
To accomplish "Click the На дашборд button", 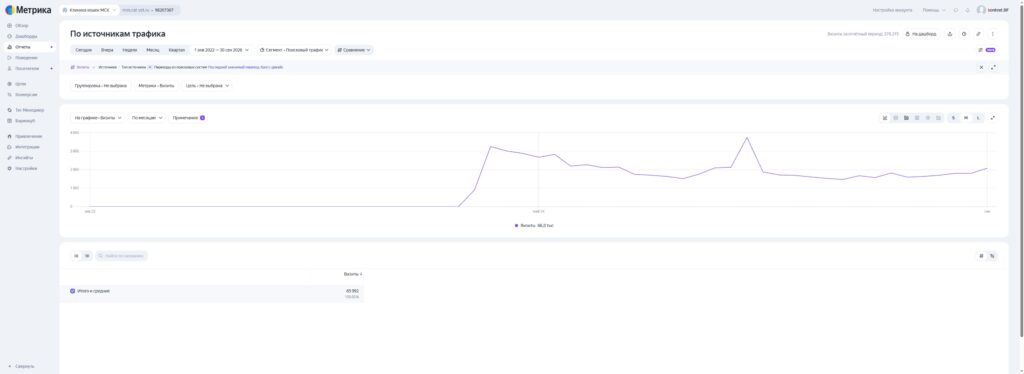I will [x=921, y=33].
